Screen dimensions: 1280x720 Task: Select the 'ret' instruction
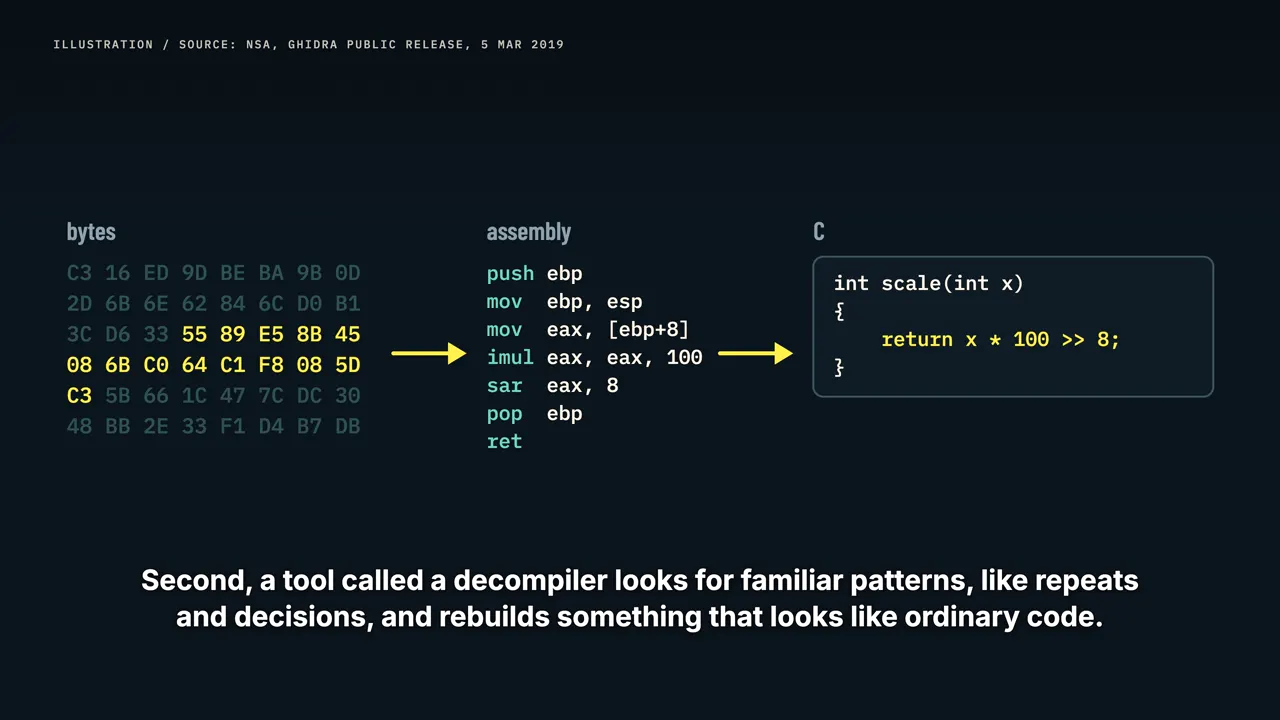point(504,441)
